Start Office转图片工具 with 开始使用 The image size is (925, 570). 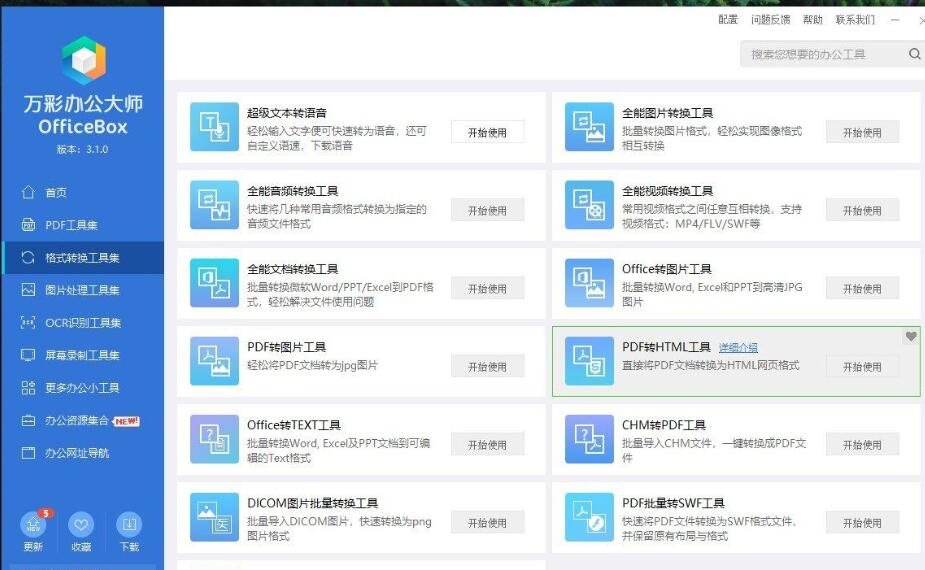point(862,289)
